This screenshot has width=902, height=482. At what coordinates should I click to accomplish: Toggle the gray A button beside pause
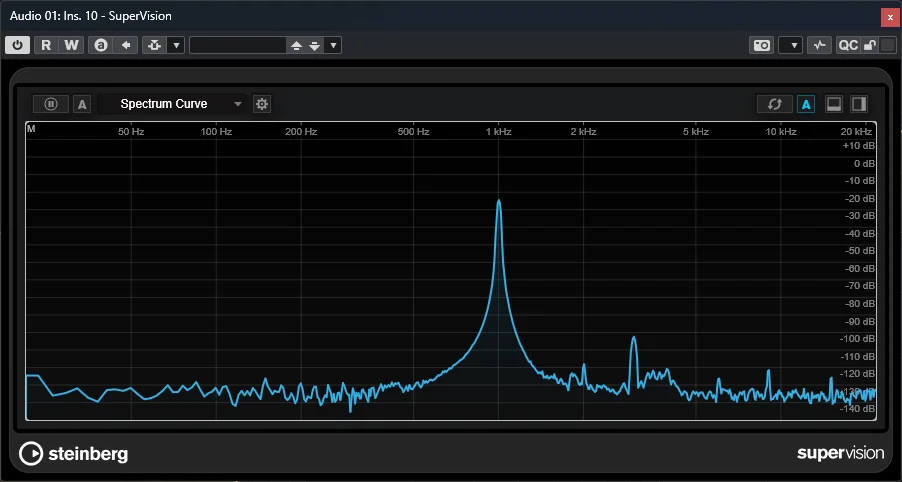(x=82, y=104)
